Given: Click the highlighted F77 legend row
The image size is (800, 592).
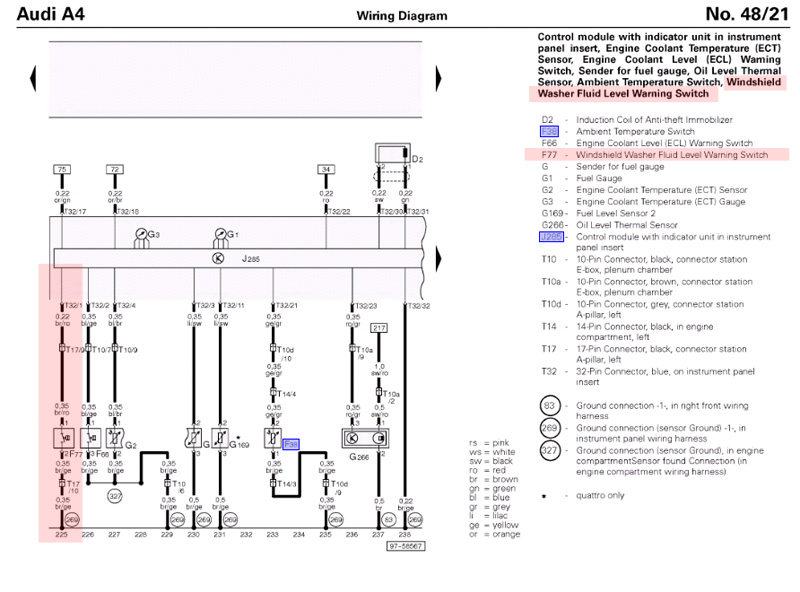Looking at the screenshot, I should click(x=650, y=155).
